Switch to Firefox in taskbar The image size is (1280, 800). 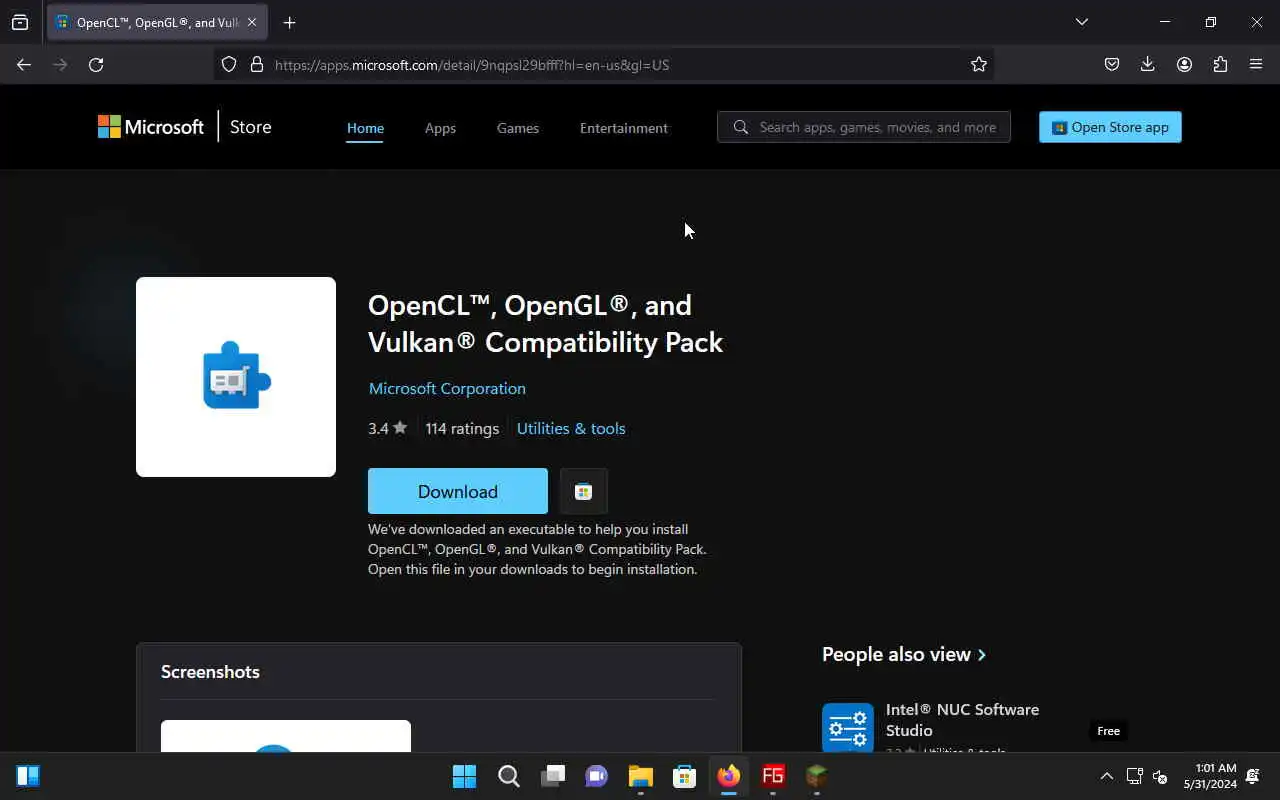point(728,776)
